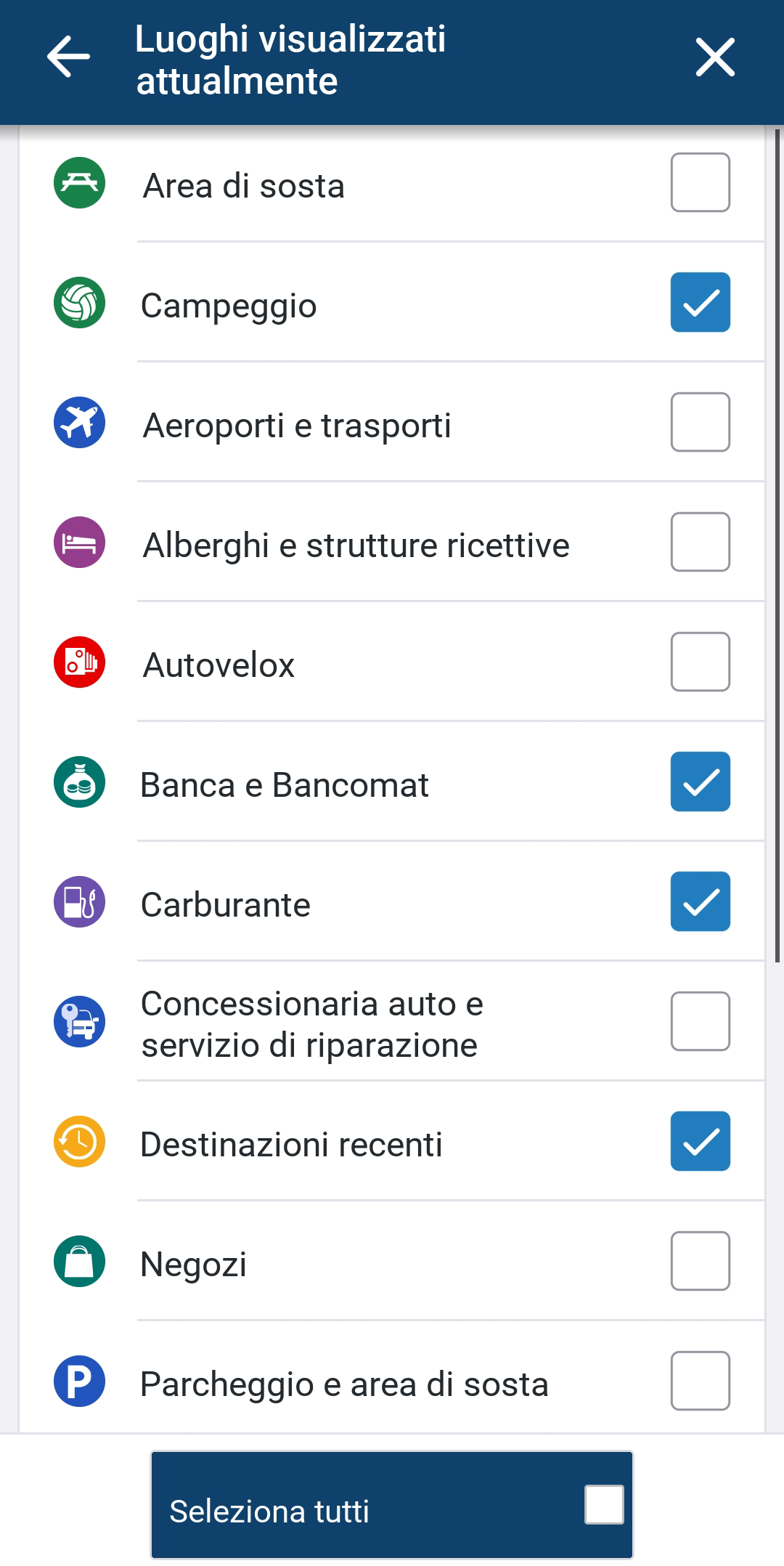Tap the money bag bank icon
The height and width of the screenshot is (1566, 784).
click(x=80, y=782)
